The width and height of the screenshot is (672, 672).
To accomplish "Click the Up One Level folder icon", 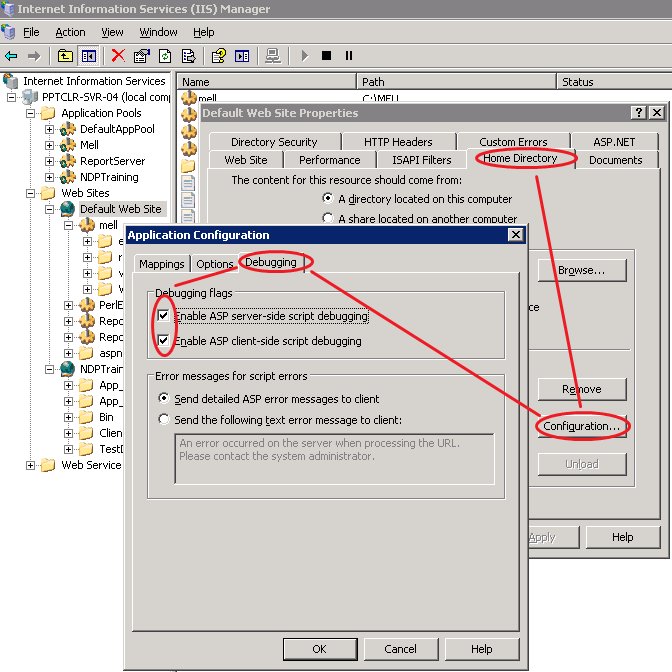I will tap(65, 56).
